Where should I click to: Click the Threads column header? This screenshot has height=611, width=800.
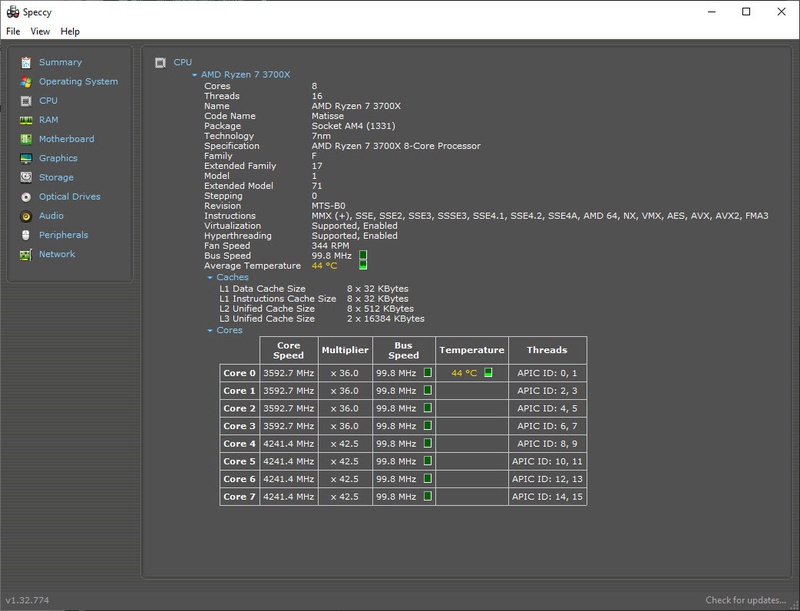pyautogui.click(x=547, y=350)
